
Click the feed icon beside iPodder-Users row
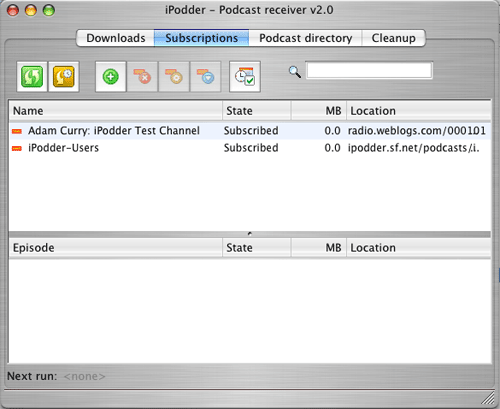coord(17,149)
